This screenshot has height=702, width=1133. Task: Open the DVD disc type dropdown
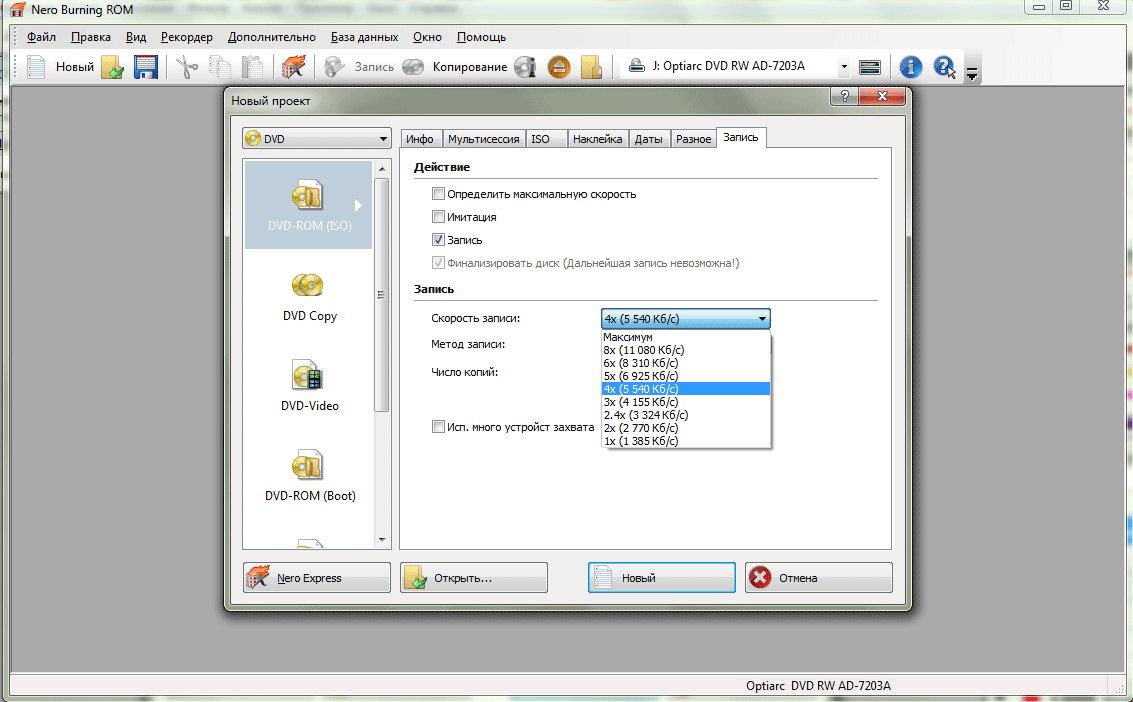click(x=316, y=139)
